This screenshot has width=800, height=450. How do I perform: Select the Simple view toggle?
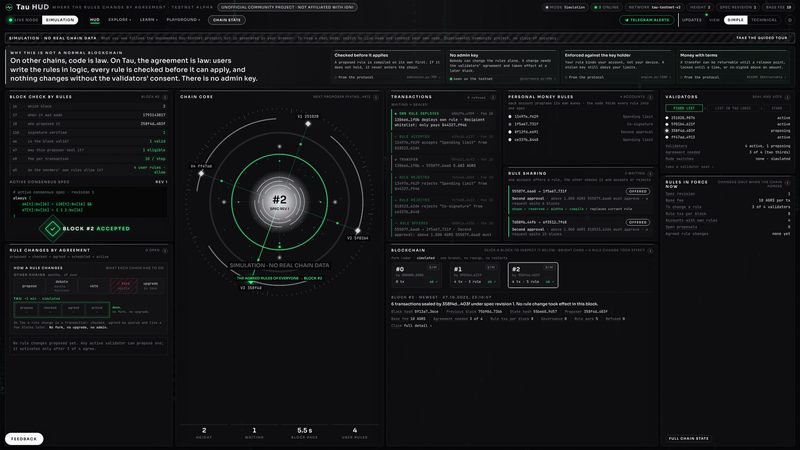pyautogui.click(x=735, y=20)
